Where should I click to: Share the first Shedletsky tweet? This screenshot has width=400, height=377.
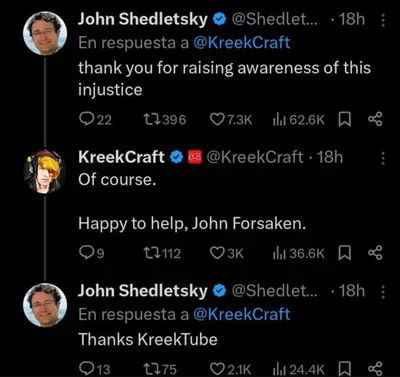pyautogui.click(x=375, y=119)
